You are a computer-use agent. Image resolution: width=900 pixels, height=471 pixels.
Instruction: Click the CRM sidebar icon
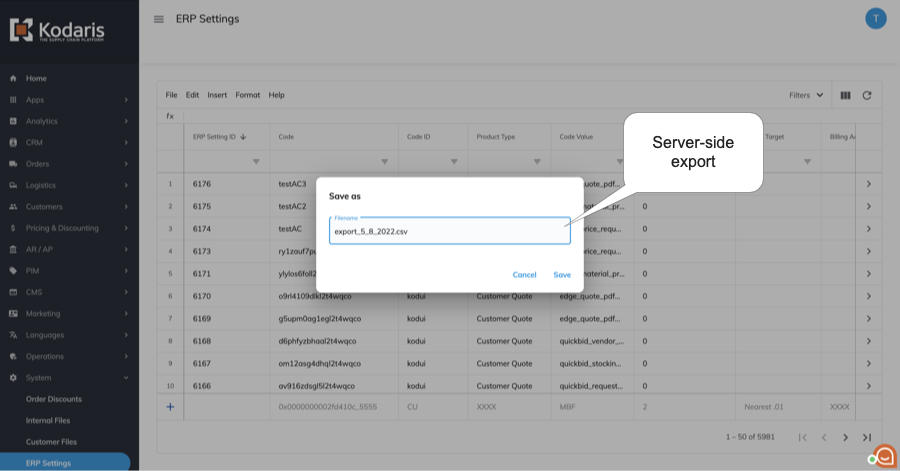[x=13, y=142]
